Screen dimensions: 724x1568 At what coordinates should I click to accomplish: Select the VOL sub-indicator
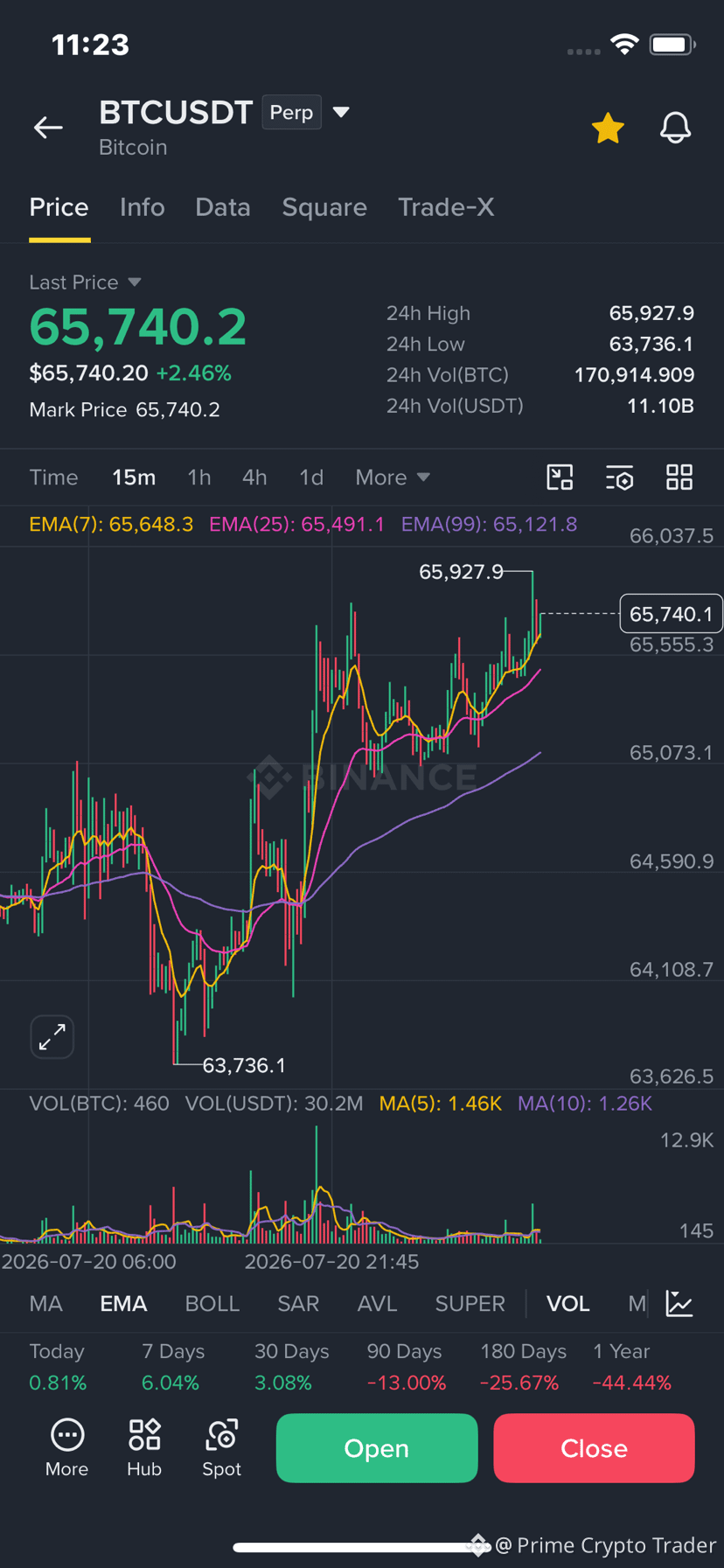tap(567, 1304)
